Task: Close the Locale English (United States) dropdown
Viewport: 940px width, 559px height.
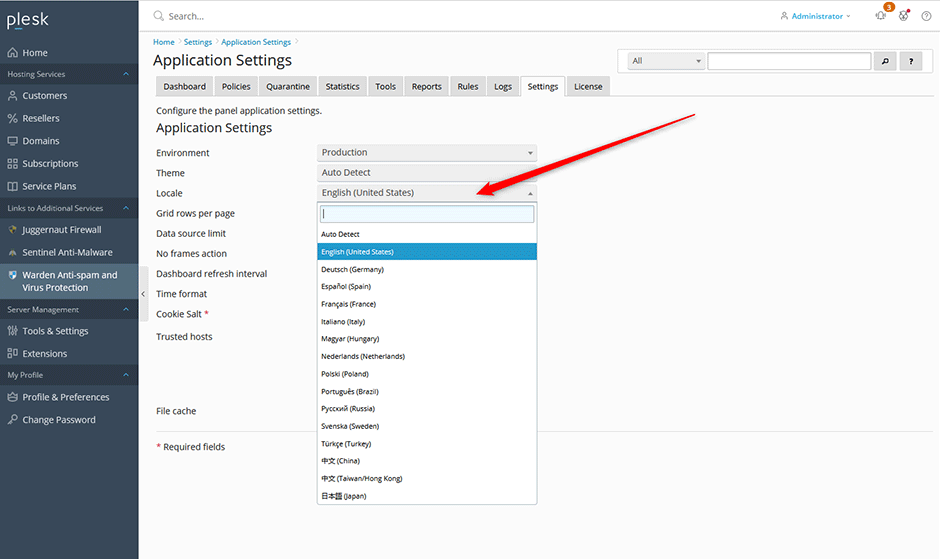Action: pos(427,193)
